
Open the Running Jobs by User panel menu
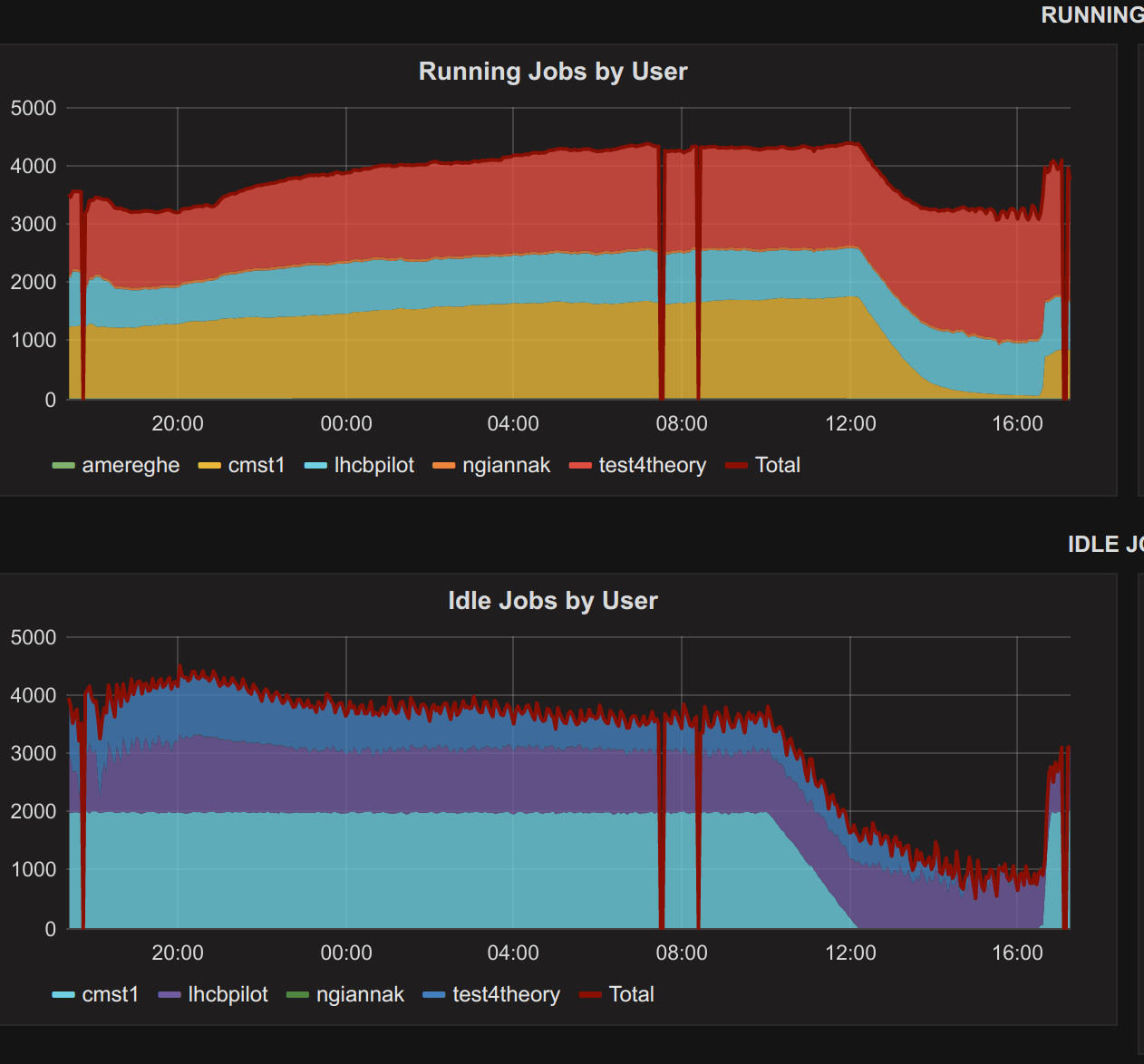click(552, 72)
